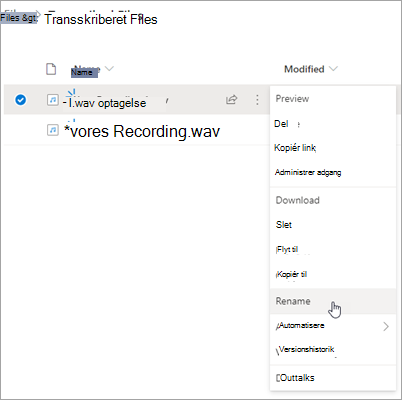The image size is (402, 400).
Task: Uncheck the blue selected file checkmark
Action: (21, 100)
